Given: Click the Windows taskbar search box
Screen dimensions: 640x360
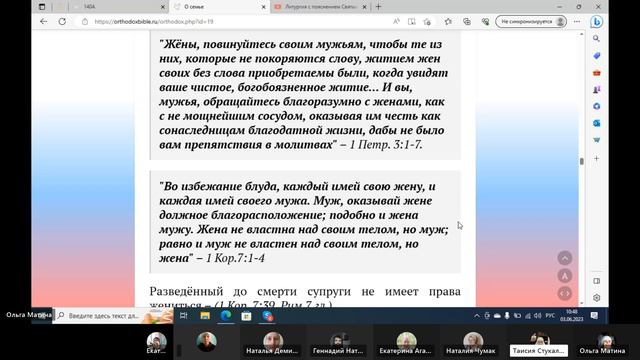Looking at the screenshot, I should coord(113,316).
